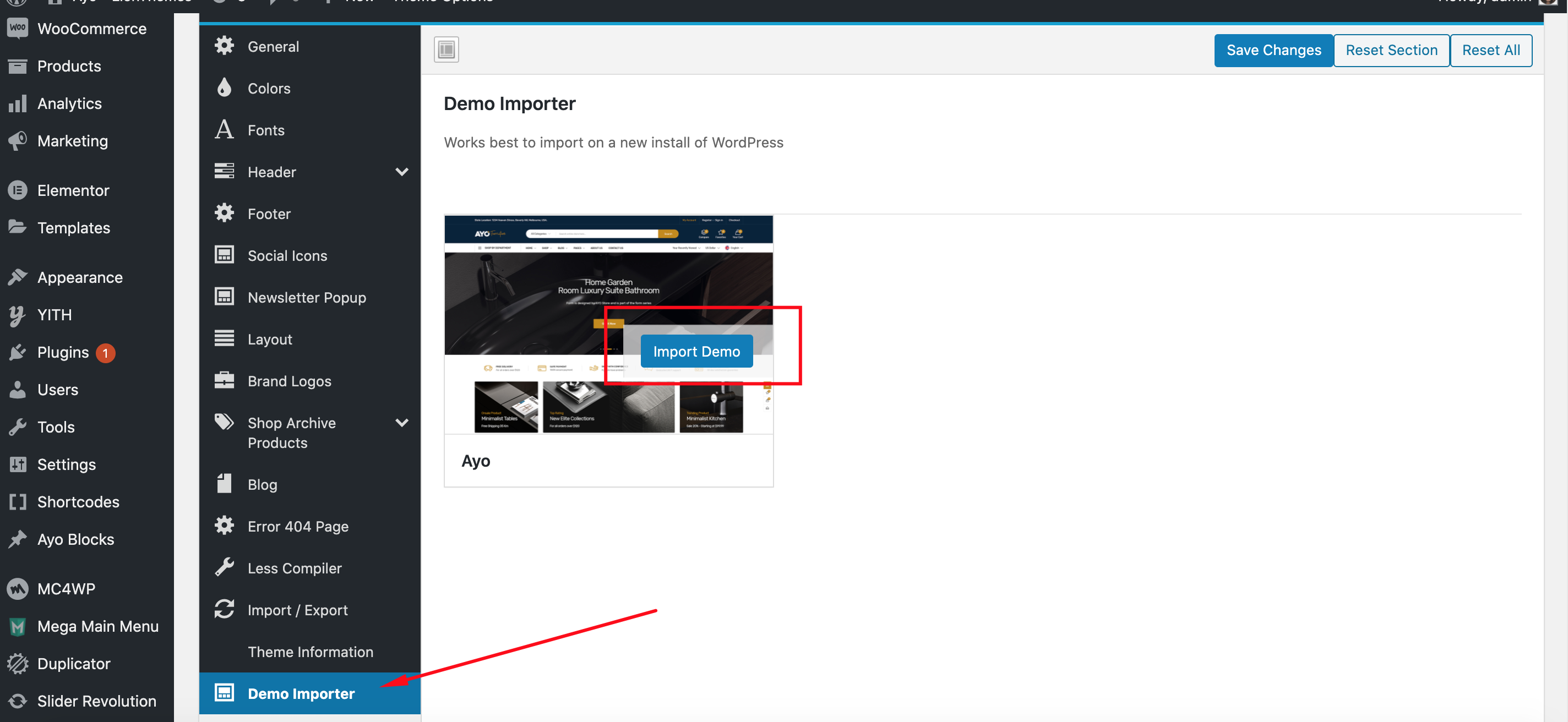Open the Colors droplet icon section
1568x722 pixels.
[224, 88]
